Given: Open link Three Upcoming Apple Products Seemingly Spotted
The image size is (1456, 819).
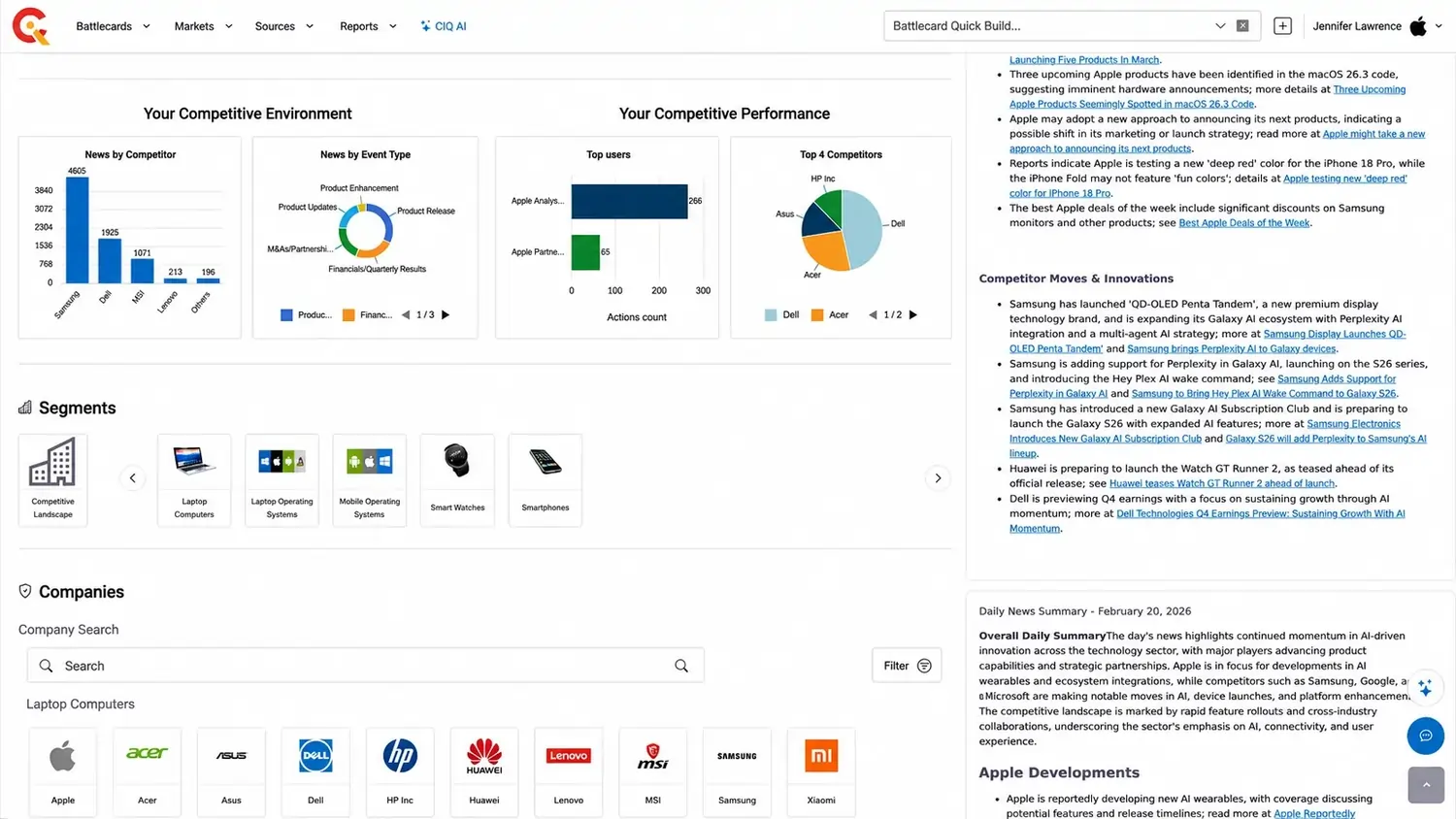Looking at the screenshot, I should (x=1208, y=96).
